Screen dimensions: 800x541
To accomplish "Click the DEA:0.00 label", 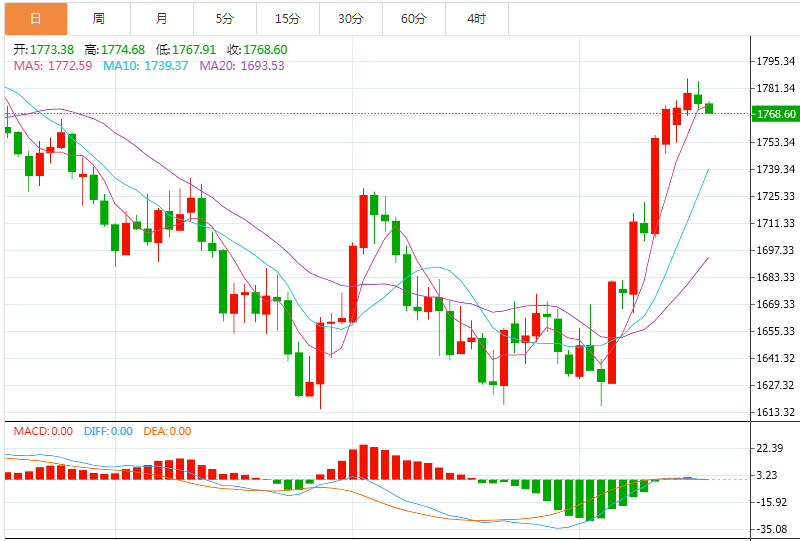I will tap(167, 431).
